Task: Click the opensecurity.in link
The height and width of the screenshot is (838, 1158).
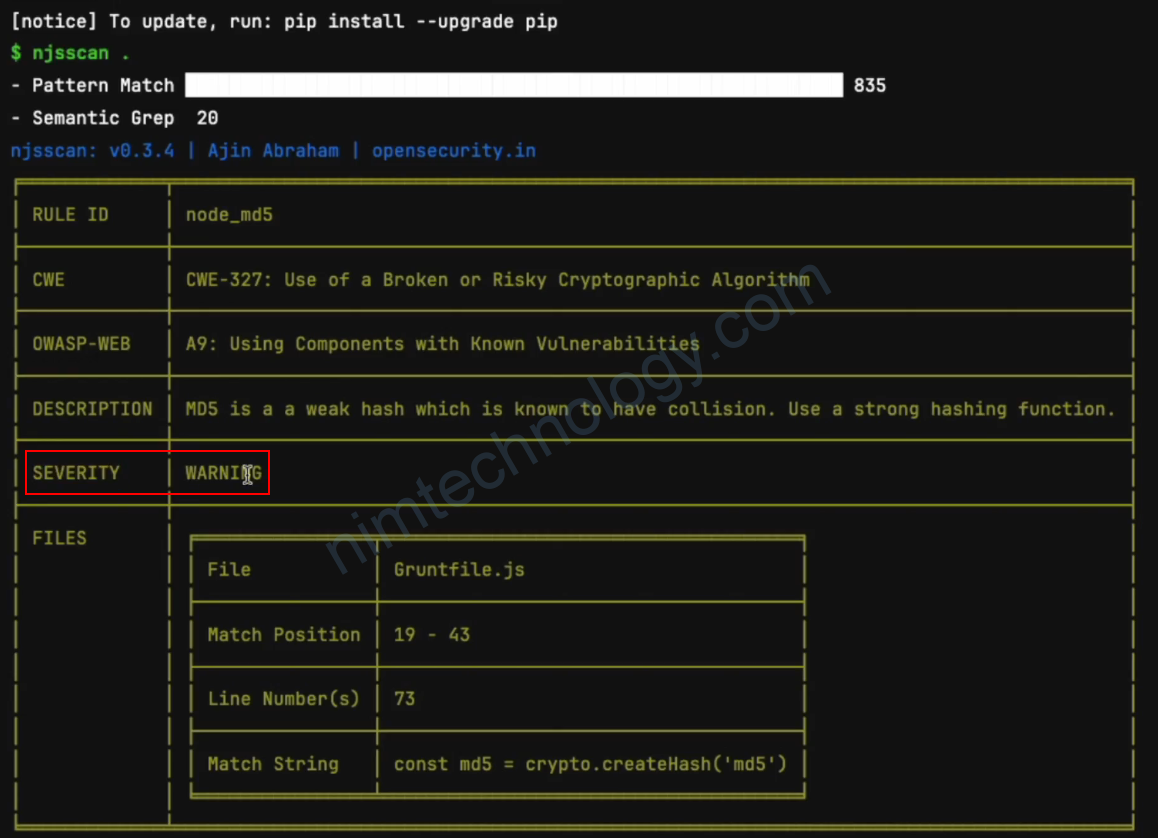Action: coord(453,151)
